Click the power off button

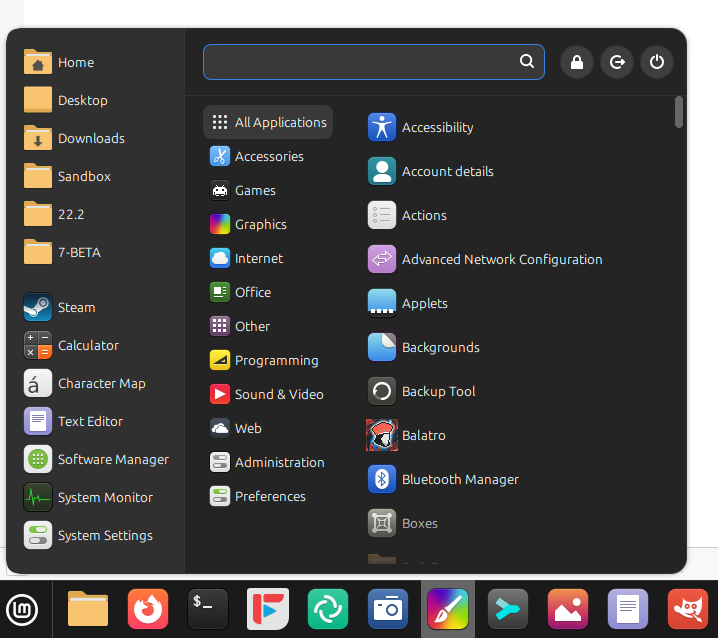[x=656, y=62]
